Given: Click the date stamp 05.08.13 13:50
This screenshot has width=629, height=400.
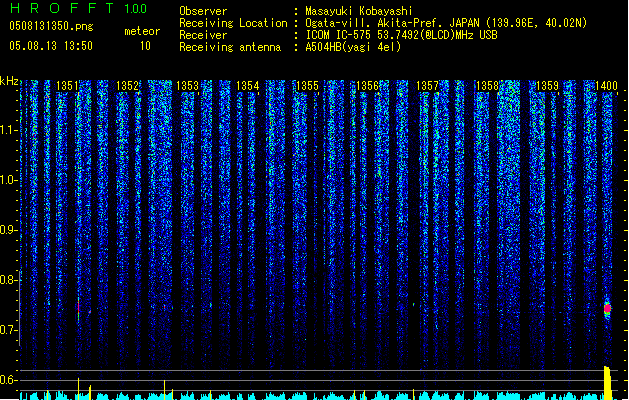Looking at the screenshot, I should tap(51, 46).
